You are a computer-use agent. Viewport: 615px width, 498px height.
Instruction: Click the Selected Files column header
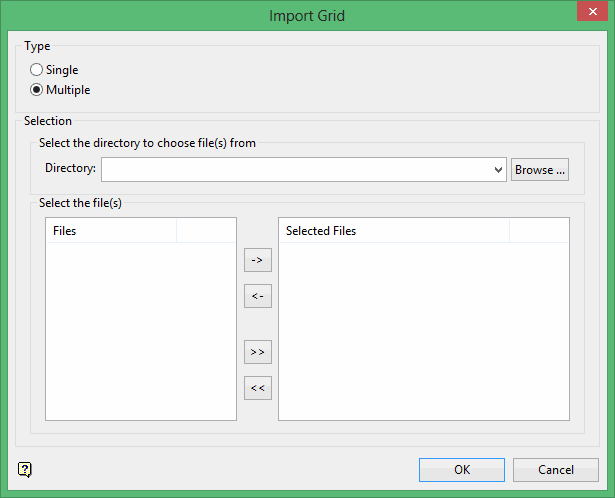(x=394, y=231)
